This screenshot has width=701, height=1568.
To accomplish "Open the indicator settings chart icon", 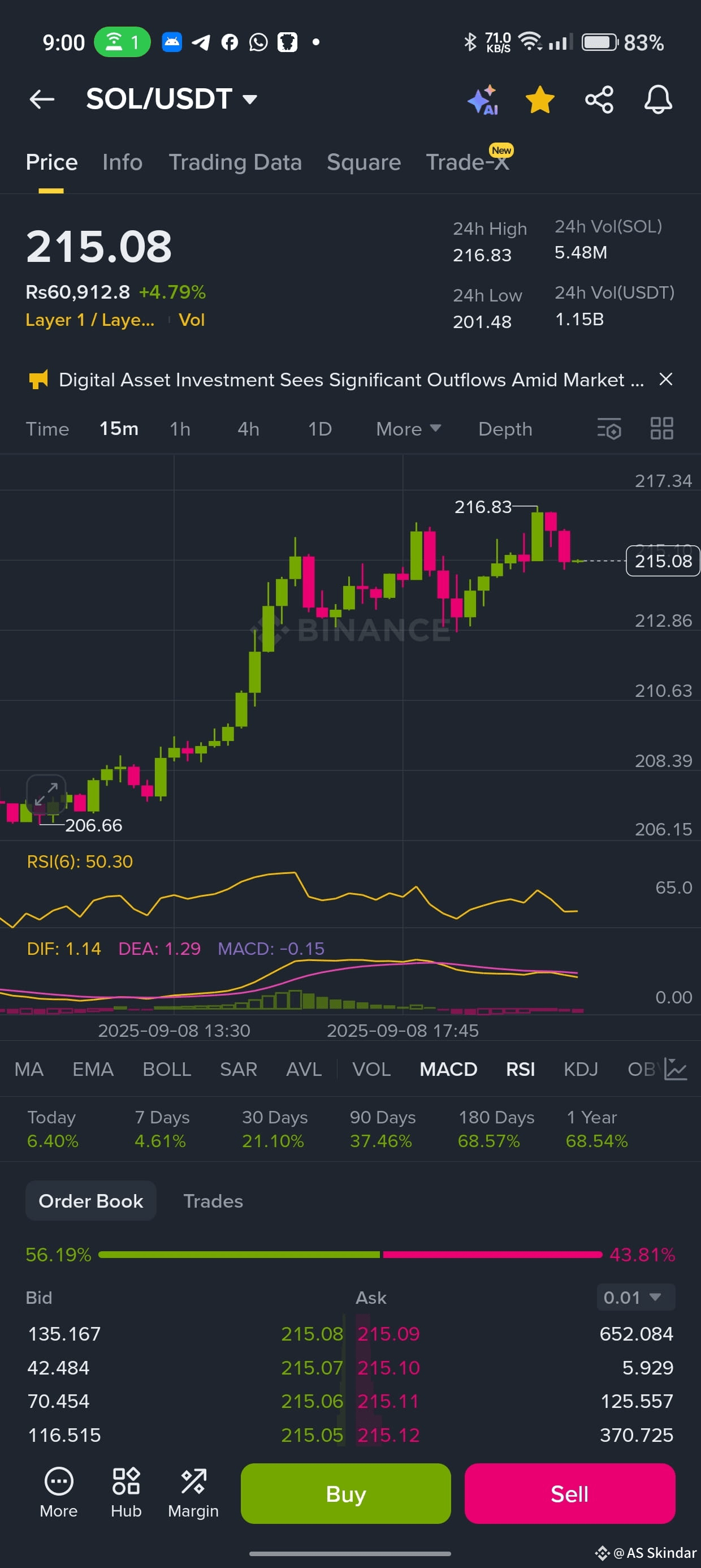I will [676, 1069].
